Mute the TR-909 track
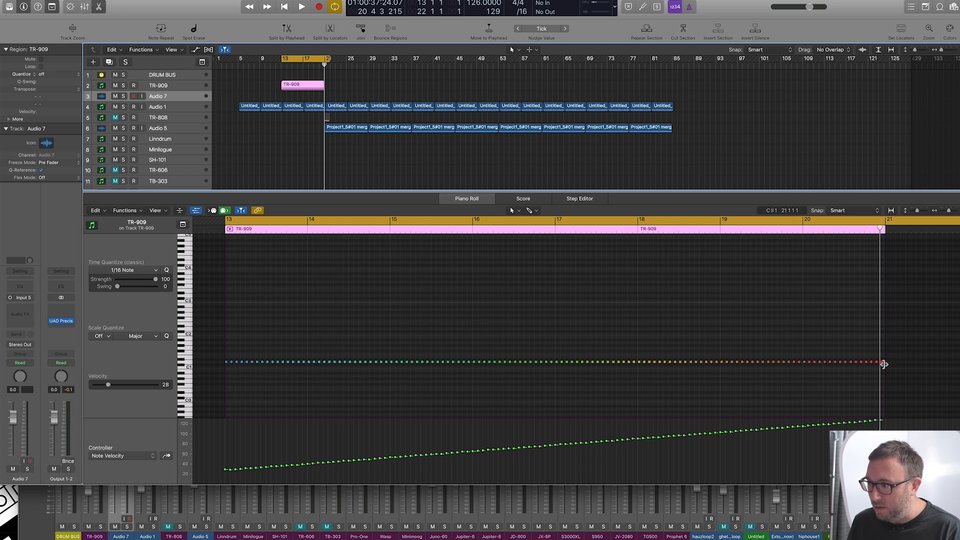Screen dimensions: 960x540 (x=114, y=86)
